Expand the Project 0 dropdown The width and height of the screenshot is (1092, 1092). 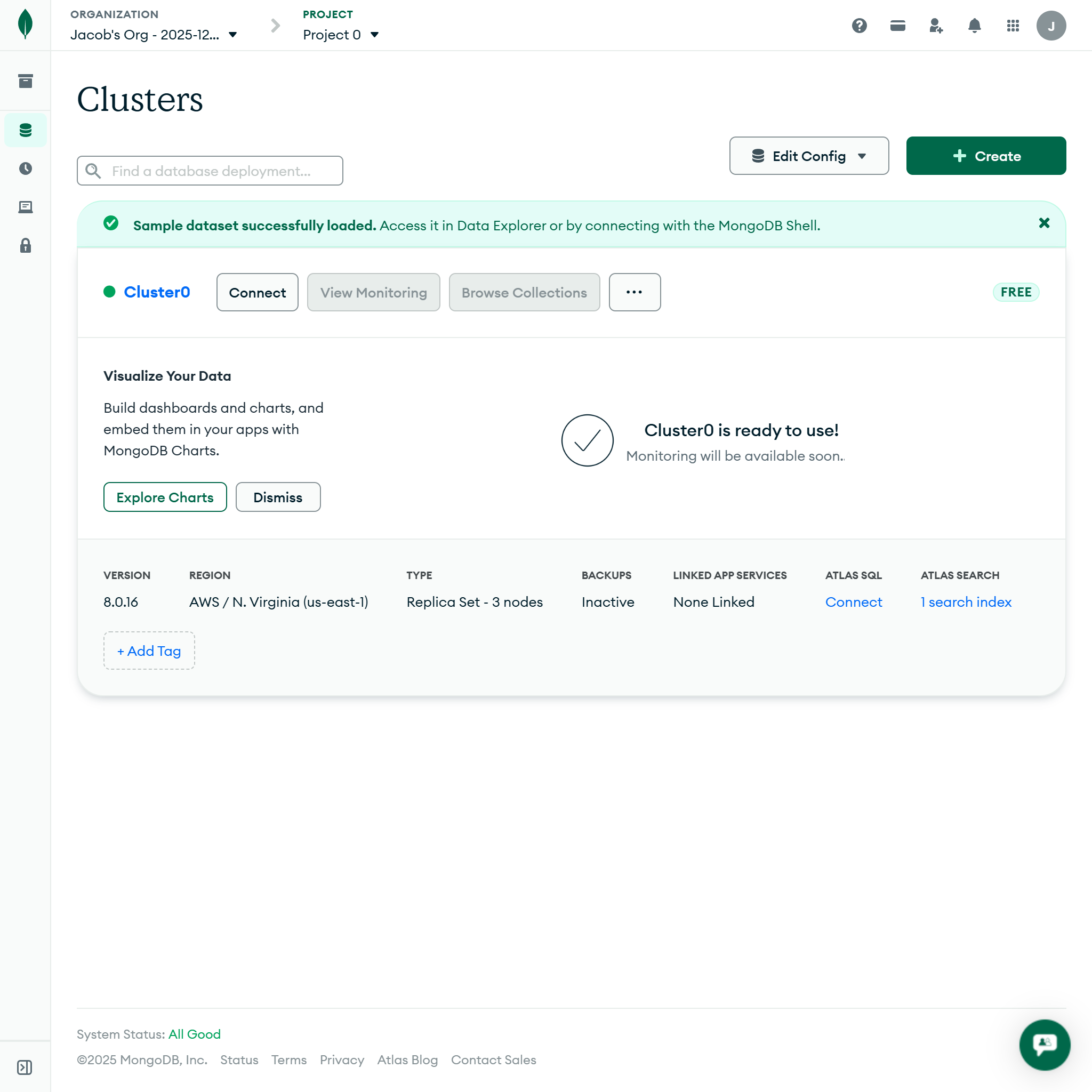coord(341,35)
